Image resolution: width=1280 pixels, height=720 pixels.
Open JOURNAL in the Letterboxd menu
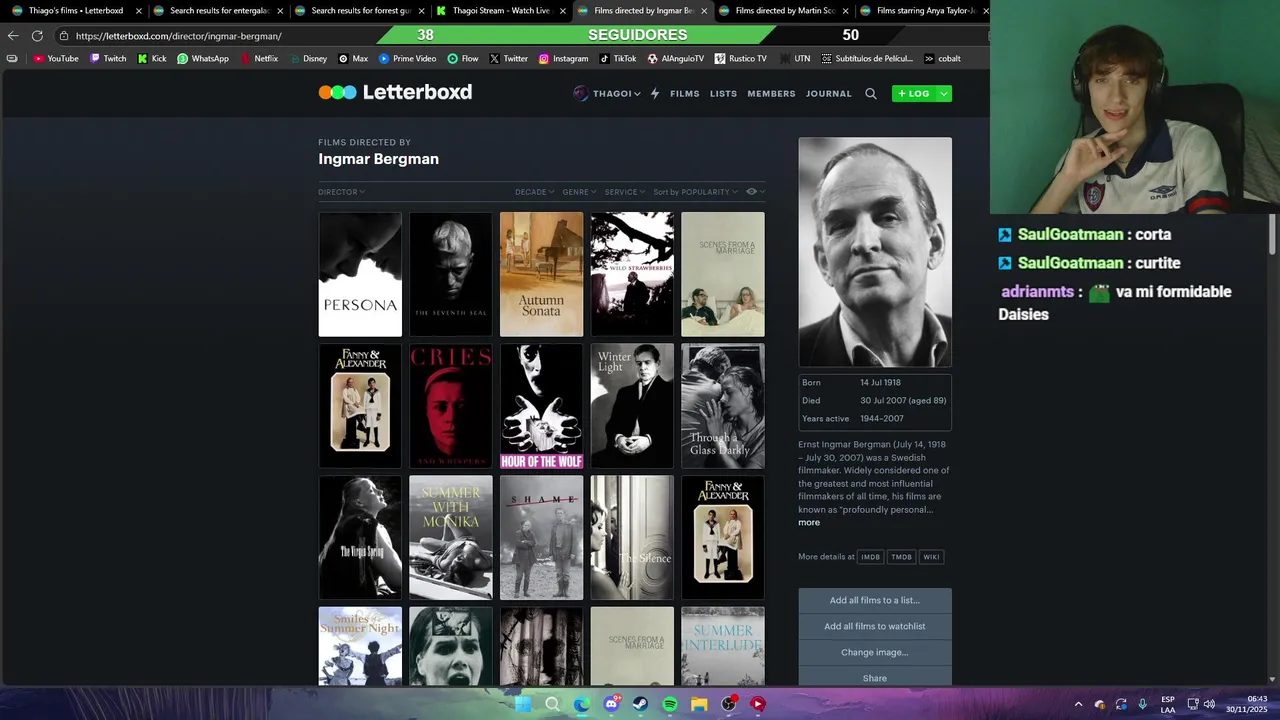pyautogui.click(x=829, y=94)
